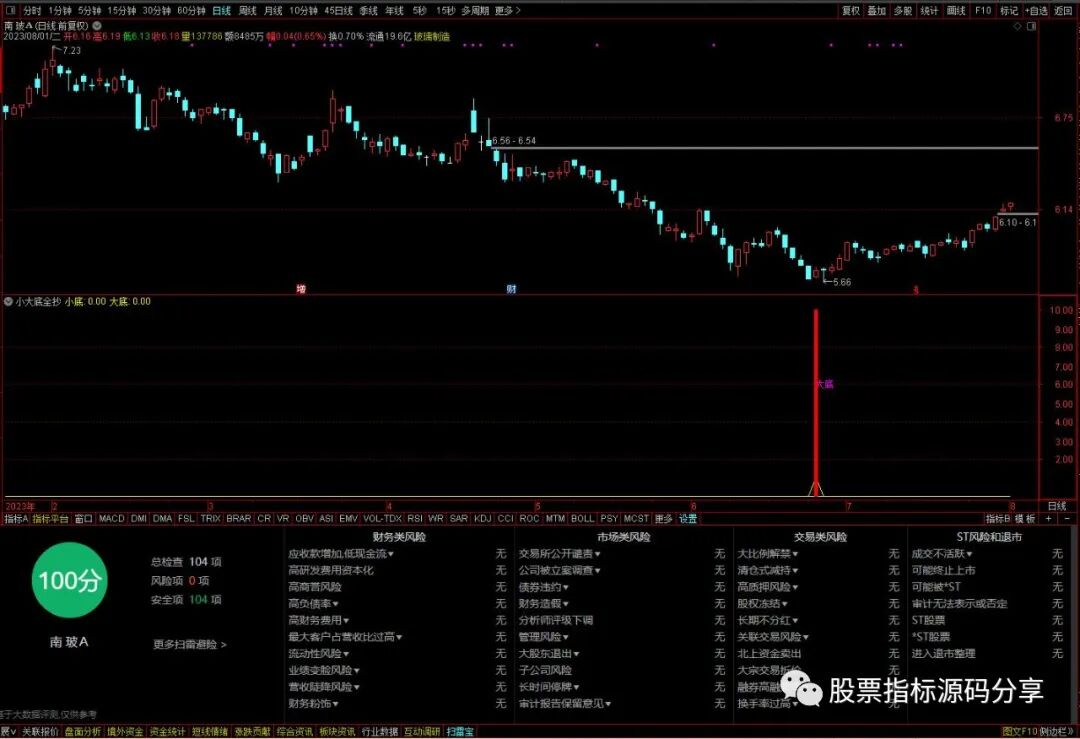The image size is (1080, 739).
Task: Open the 关联报价 bottom tab
Action: tap(40, 731)
